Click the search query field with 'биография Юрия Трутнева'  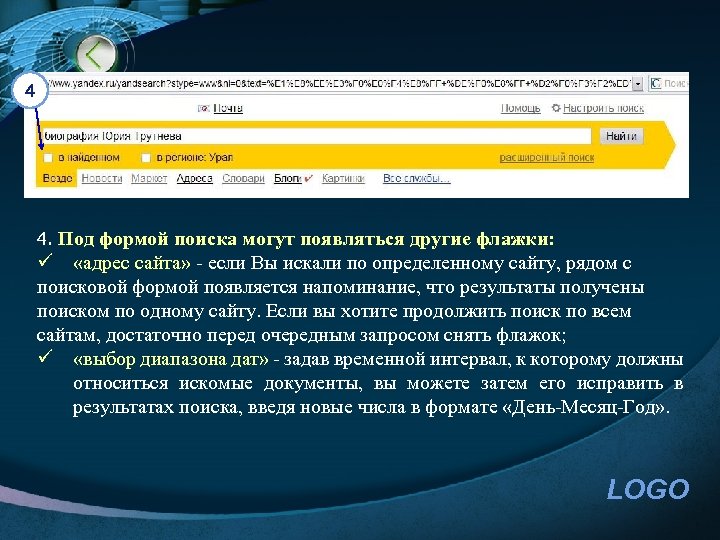click(x=315, y=136)
